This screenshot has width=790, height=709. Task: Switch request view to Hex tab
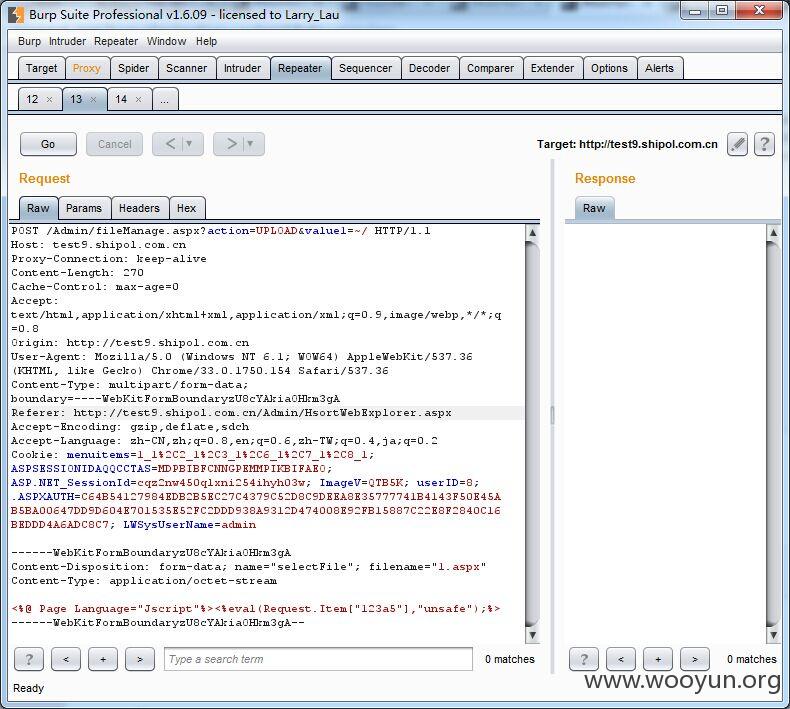pos(186,208)
